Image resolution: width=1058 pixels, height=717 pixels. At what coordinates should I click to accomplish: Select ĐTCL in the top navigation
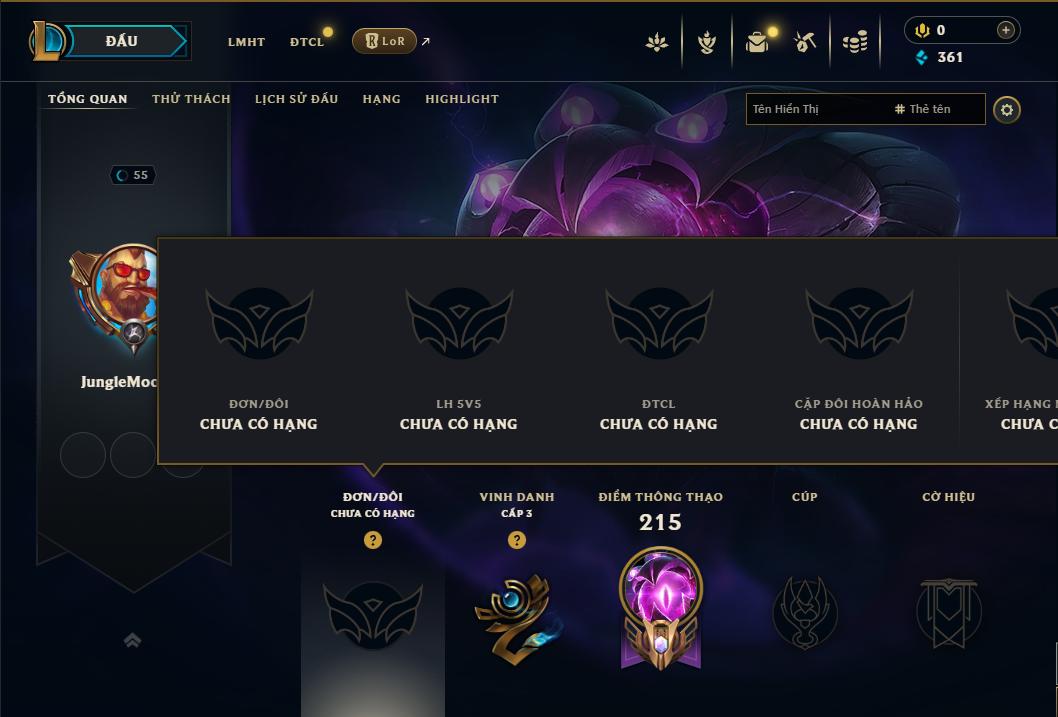(x=307, y=42)
